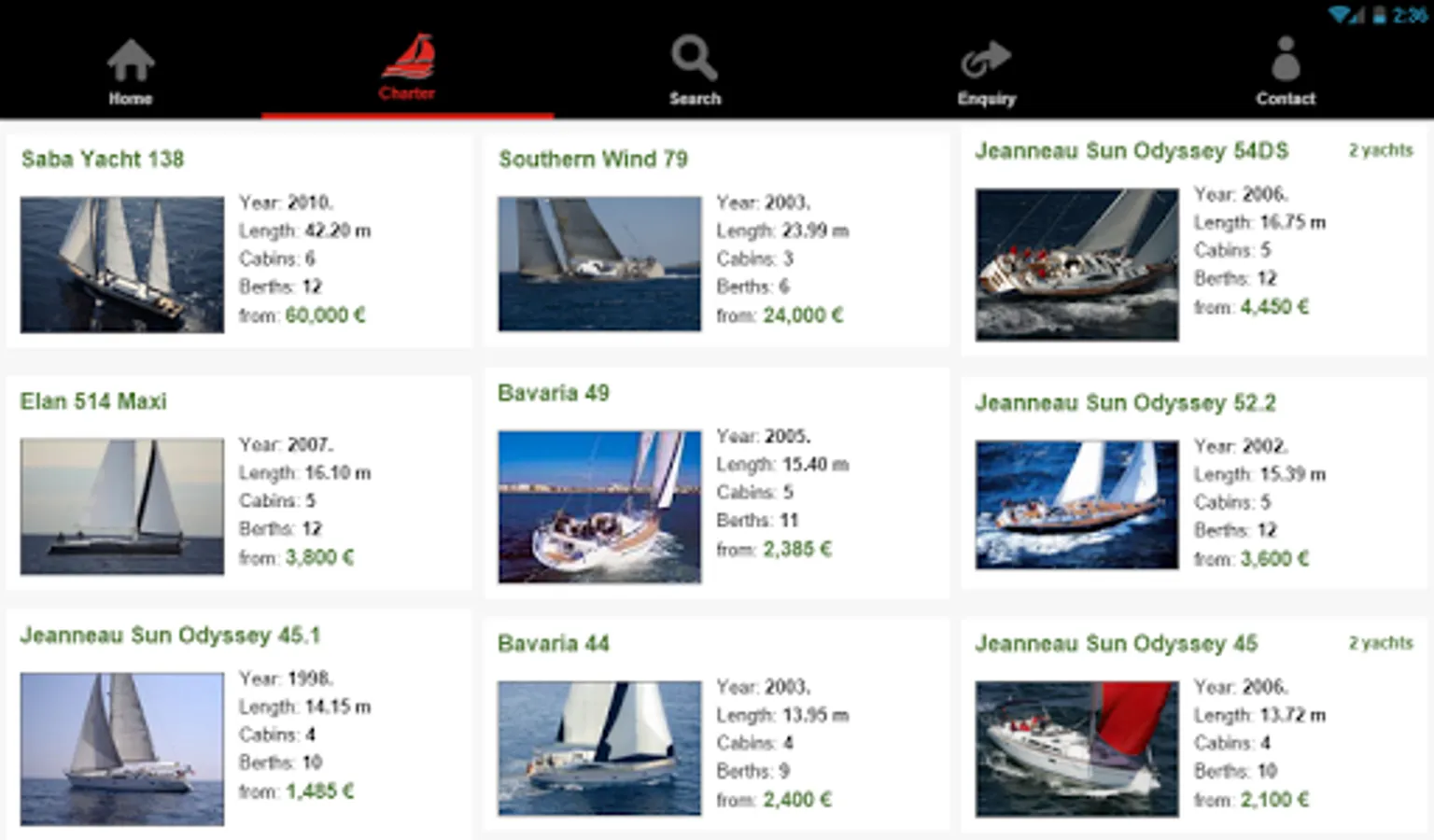This screenshot has width=1434, height=840.
Task: Select the red Charter sailboat icon
Action: pos(408,57)
